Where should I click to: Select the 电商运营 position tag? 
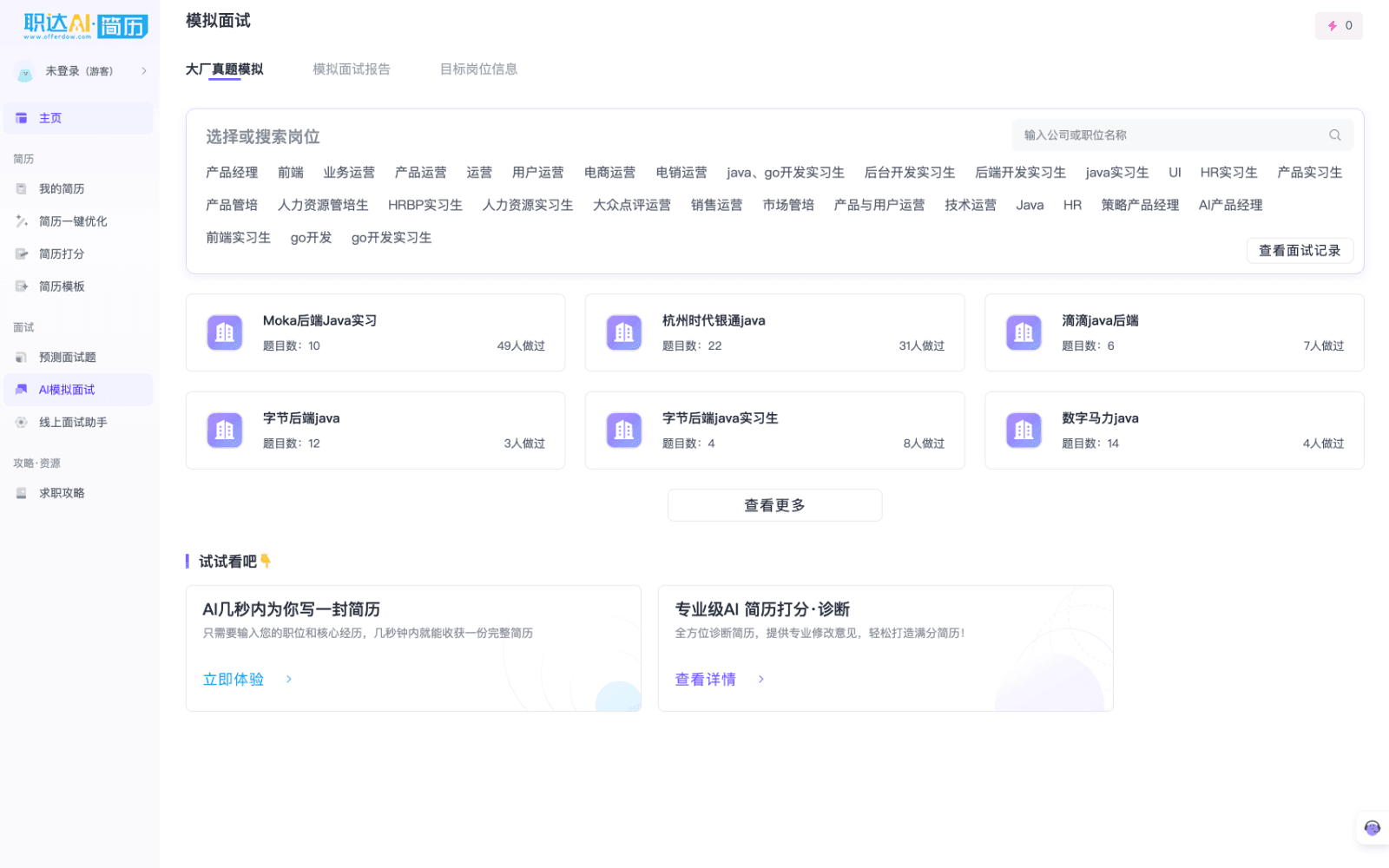point(610,173)
